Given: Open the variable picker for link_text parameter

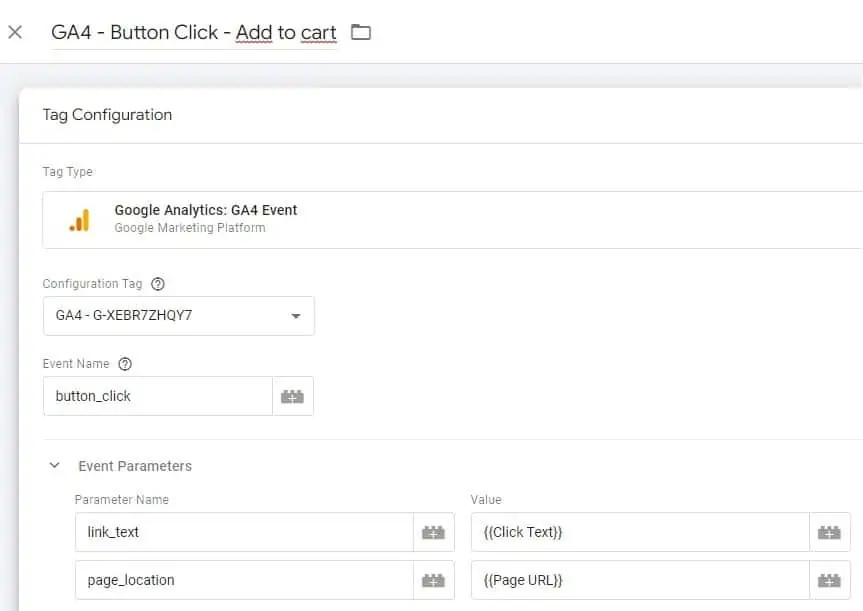Looking at the screenshot, I should pos(433,532).
